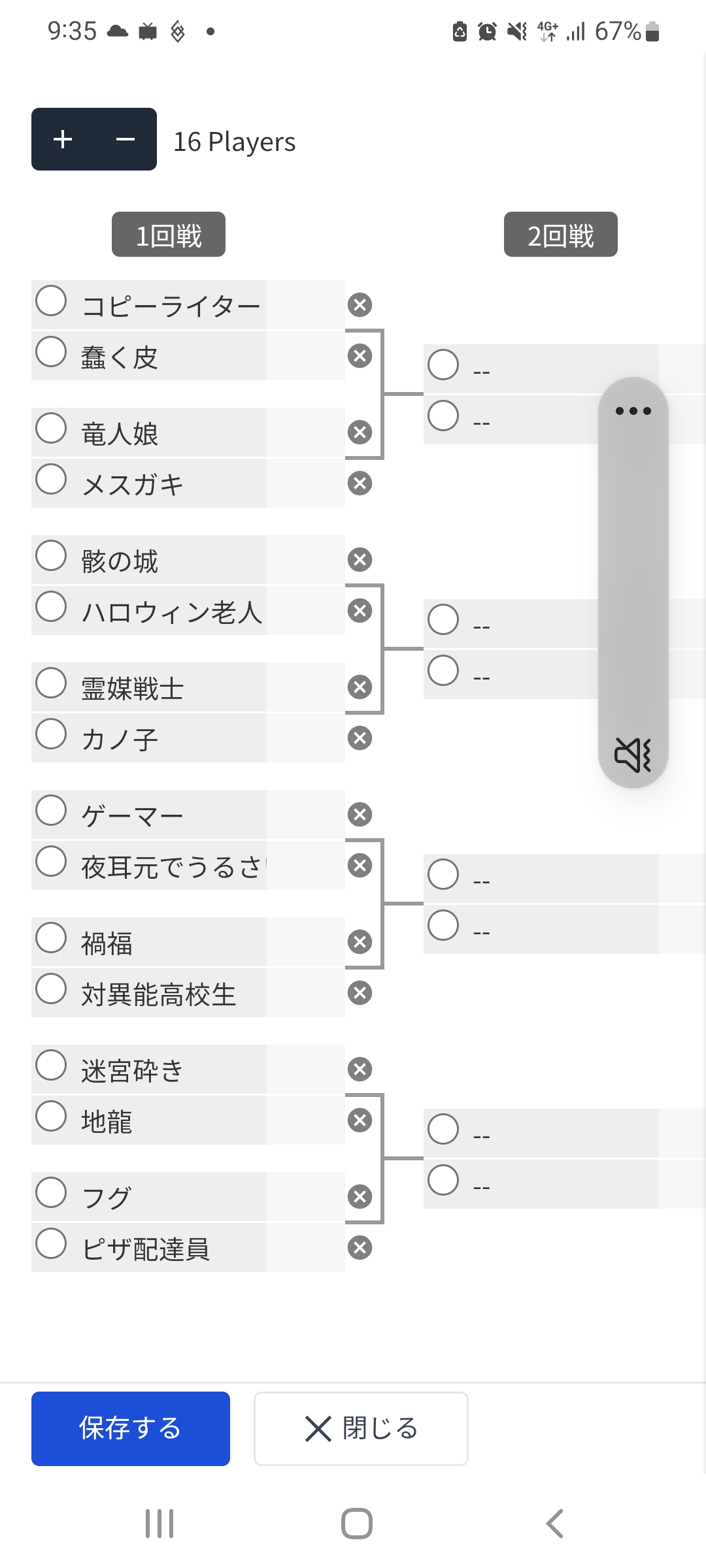706x1568 pixels.
Task: Select 骸の城 radio button
Action: (x=51, y=556)
